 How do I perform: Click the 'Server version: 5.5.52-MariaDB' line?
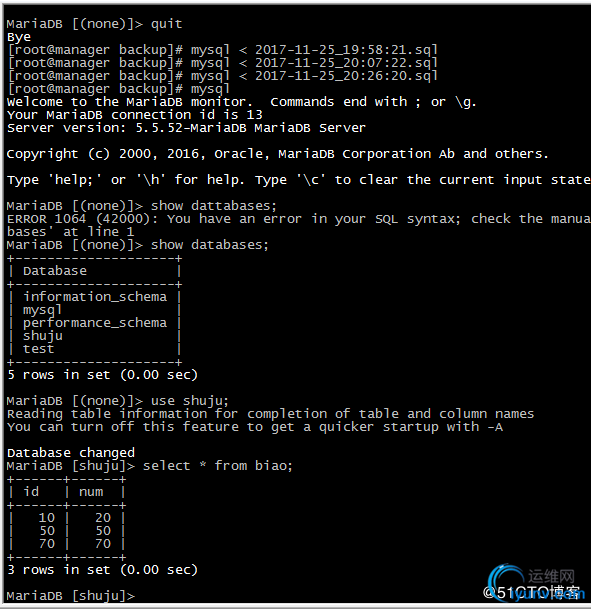[x=186, y=128]
